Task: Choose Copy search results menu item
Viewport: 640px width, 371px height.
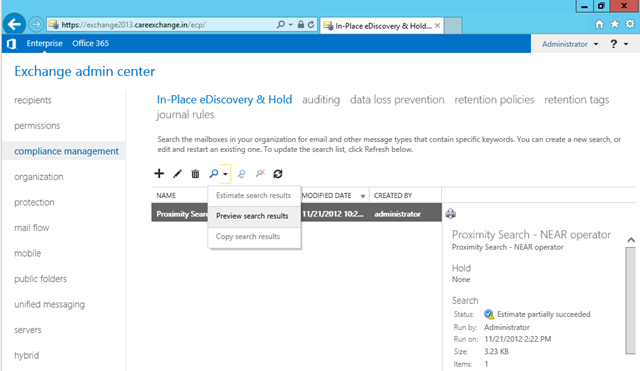Action: click(x=254, y=237)
